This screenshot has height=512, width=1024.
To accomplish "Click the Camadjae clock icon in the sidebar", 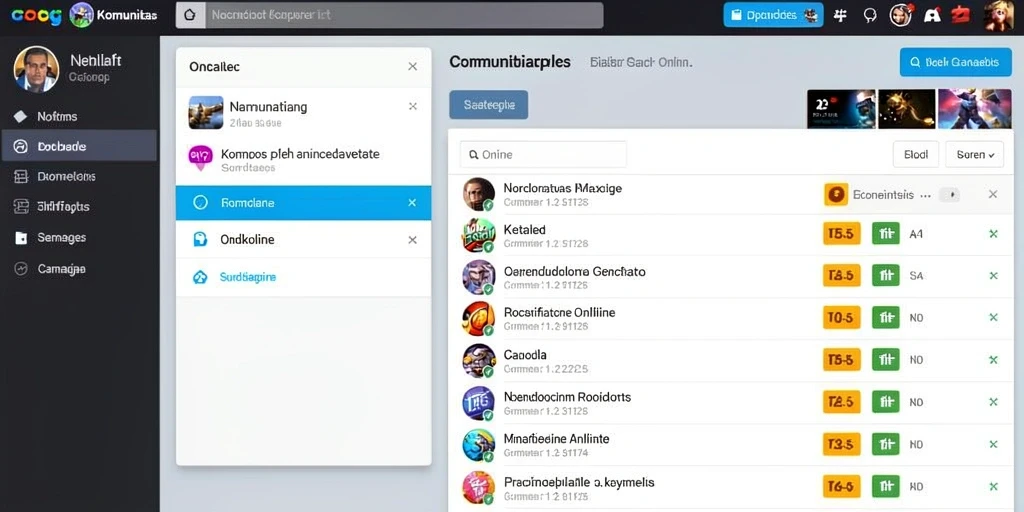I will click(x=21, y=268).
